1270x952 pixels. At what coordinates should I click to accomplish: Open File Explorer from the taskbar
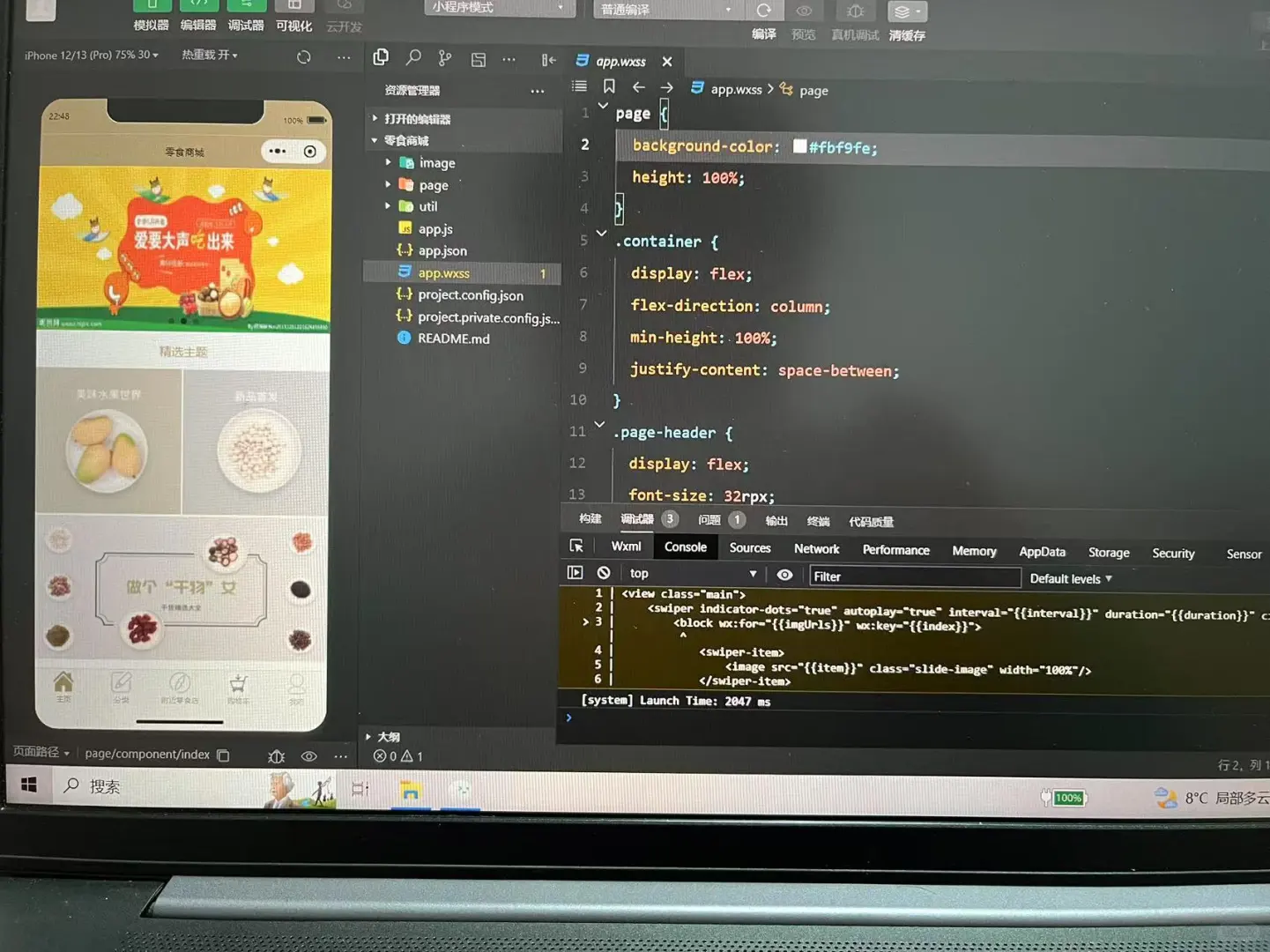point(411,790)
